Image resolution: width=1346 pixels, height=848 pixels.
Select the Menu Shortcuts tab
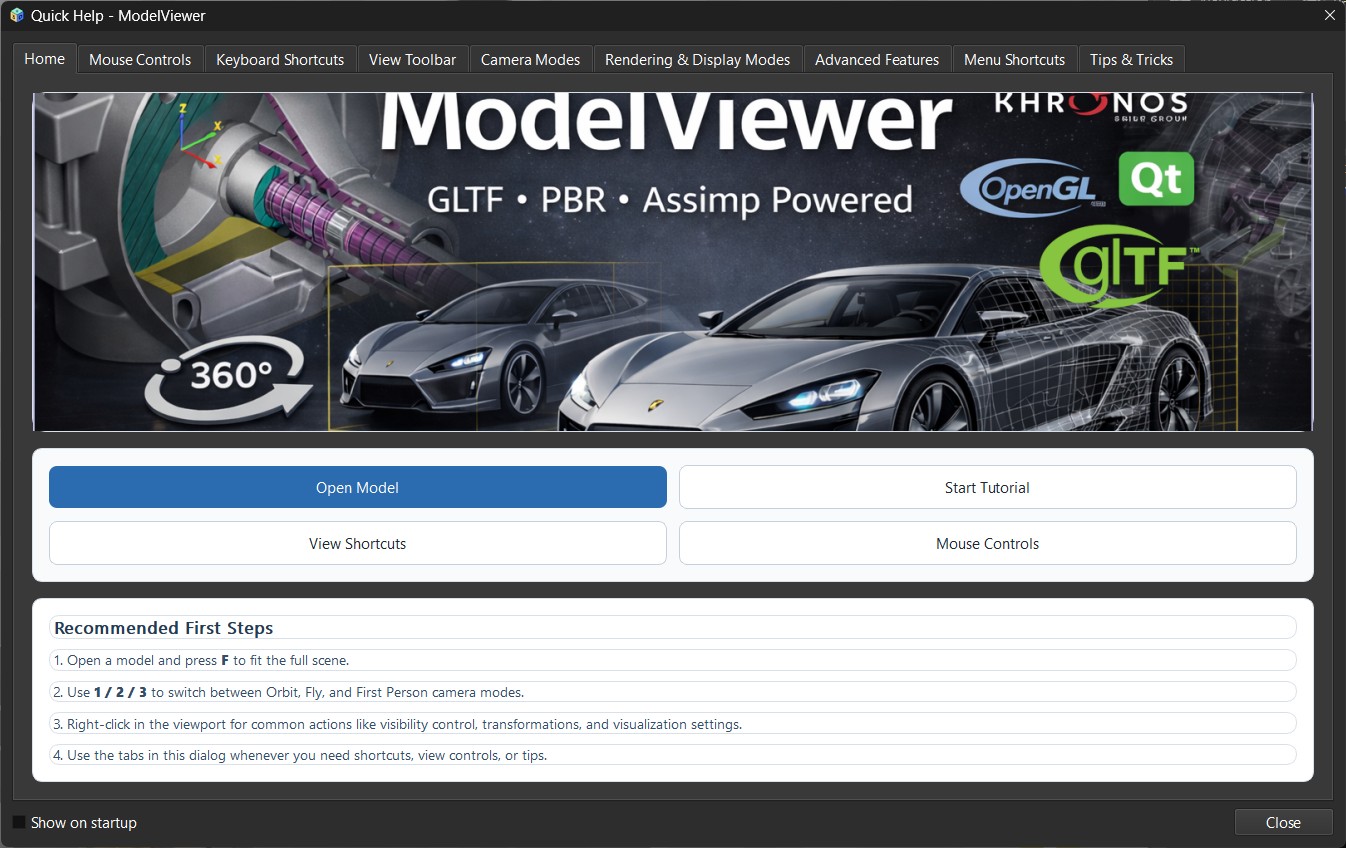pos(1014,60)
